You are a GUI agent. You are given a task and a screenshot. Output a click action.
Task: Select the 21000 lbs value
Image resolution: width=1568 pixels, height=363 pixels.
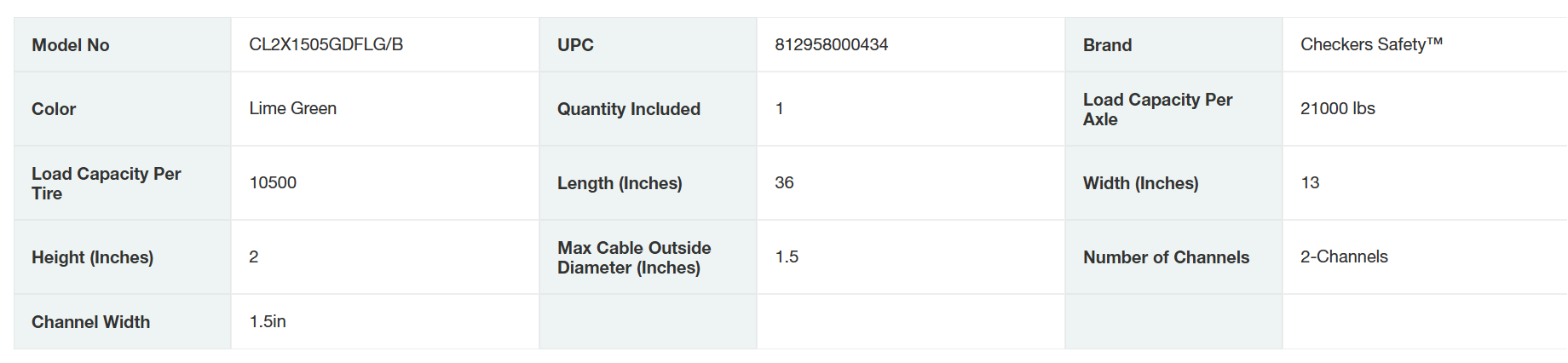(1337, 108)
